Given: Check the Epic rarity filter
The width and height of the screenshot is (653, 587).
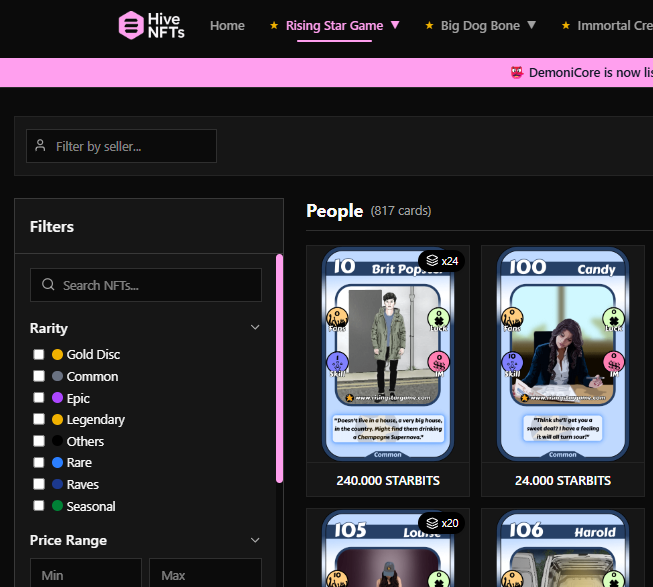Looking at the screenshot, I should point(39,398).
